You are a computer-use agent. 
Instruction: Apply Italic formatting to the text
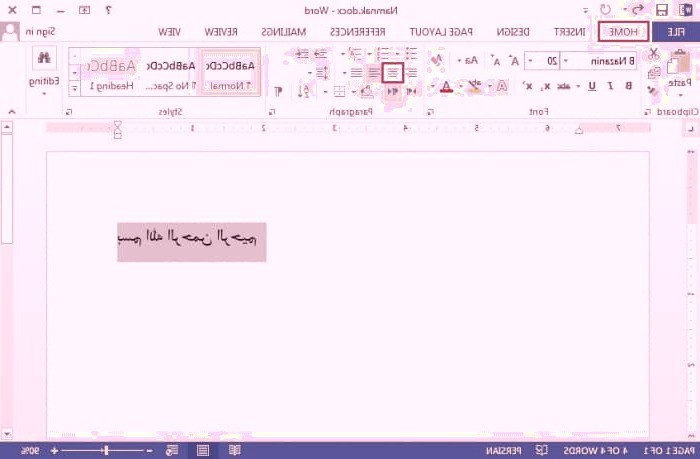[x=610, y=86]
